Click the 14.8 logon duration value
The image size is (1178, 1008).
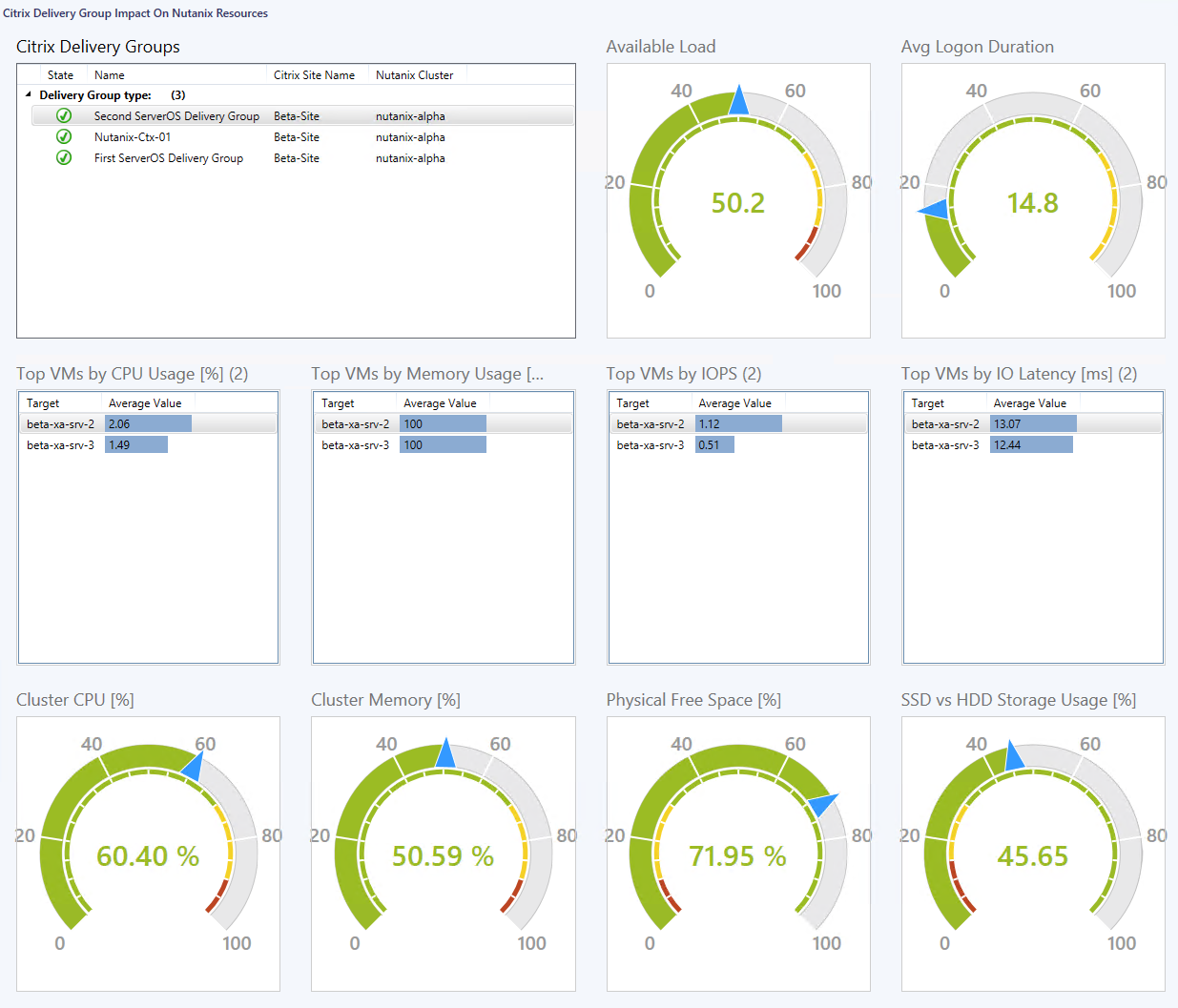click(x=1033, y=203)
